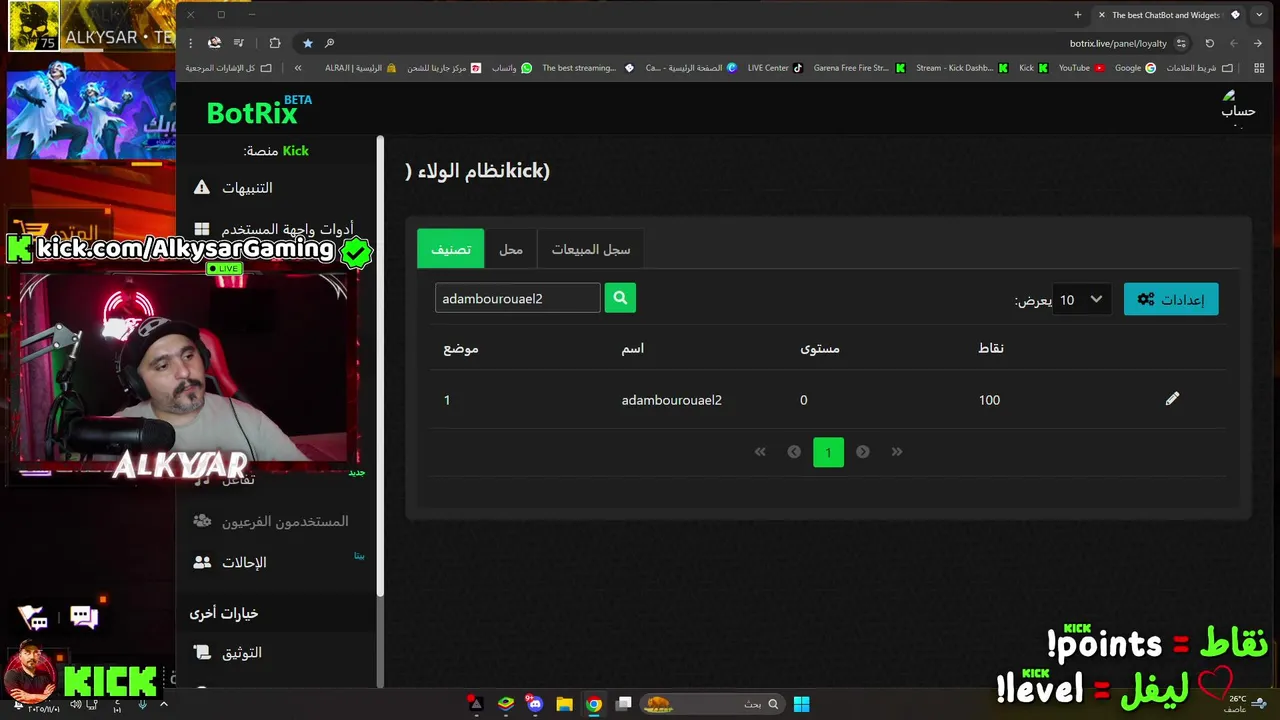Viewport: 1280px width, 720px height.
Task: Open the browser extensions puzzle icon
Action: pyautogui.click(x=275, y=43)
